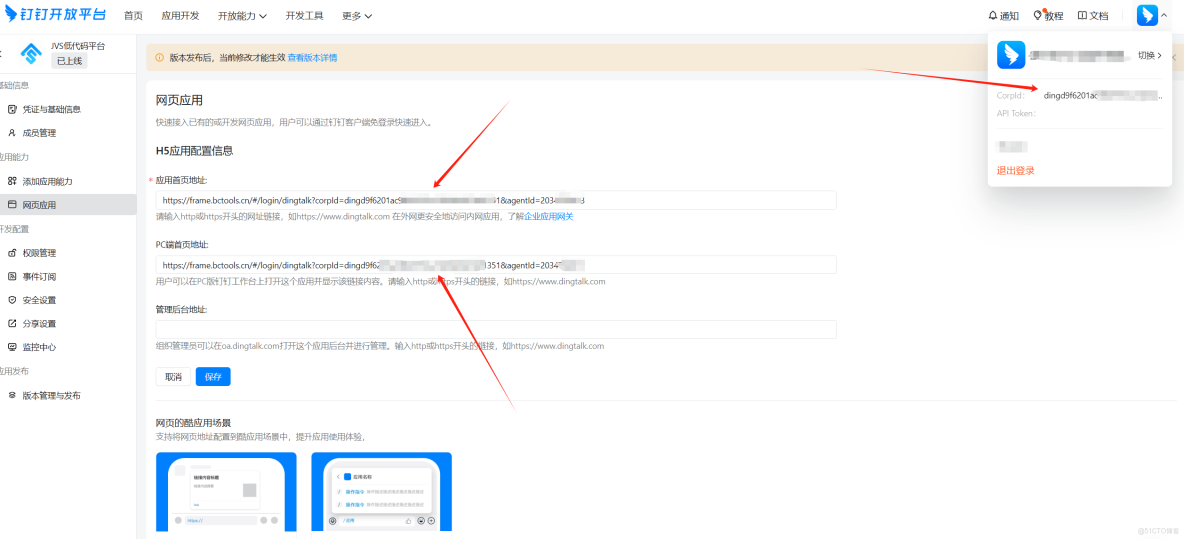
Task: Open 成员管理 in sidebar
Action: click(x=39, y=133)
